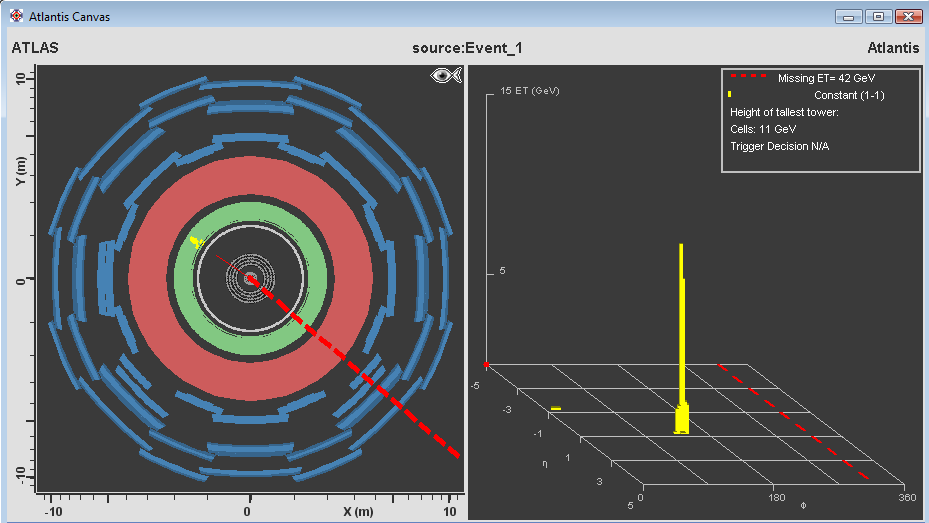929x523 pixels.
Task: Select the yellow calorimeter cluster in XY view
Action: (x=196, y=241)
